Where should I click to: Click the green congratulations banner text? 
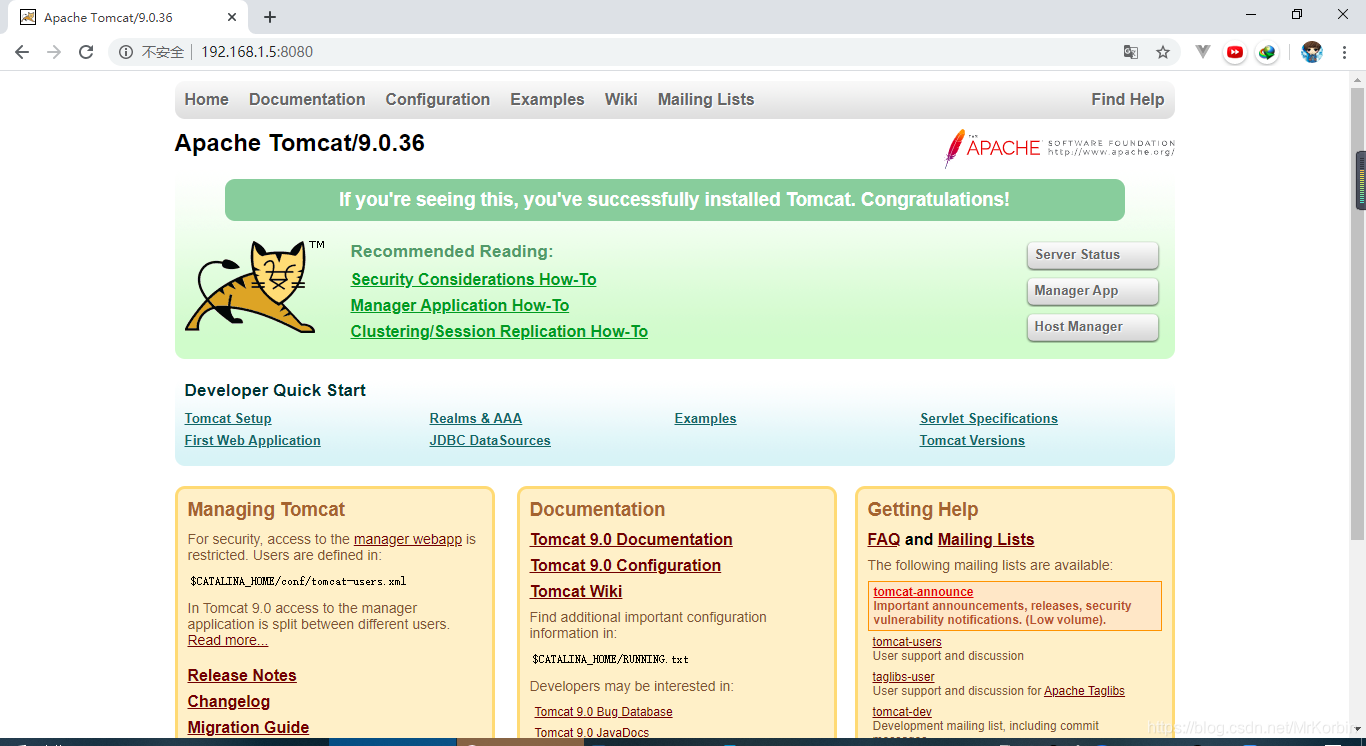click(x=674, y=200)
